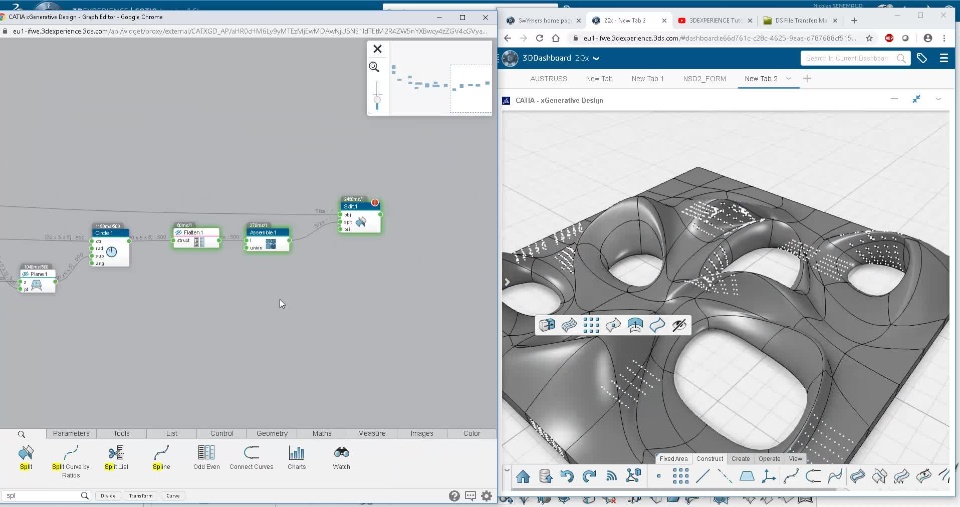This screenshot has height=507, width=960.
Task: Redo action in xGenerative Design action bar
Action: (x=589, y=476)
